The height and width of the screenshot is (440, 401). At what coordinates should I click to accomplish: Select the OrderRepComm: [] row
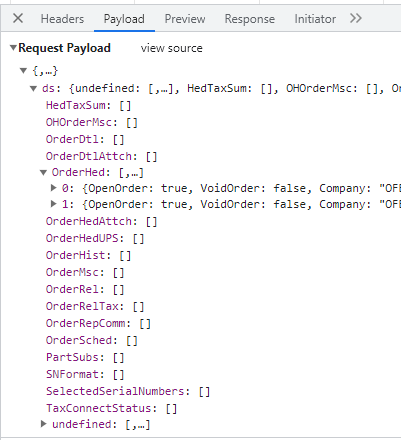pos(98,323)
